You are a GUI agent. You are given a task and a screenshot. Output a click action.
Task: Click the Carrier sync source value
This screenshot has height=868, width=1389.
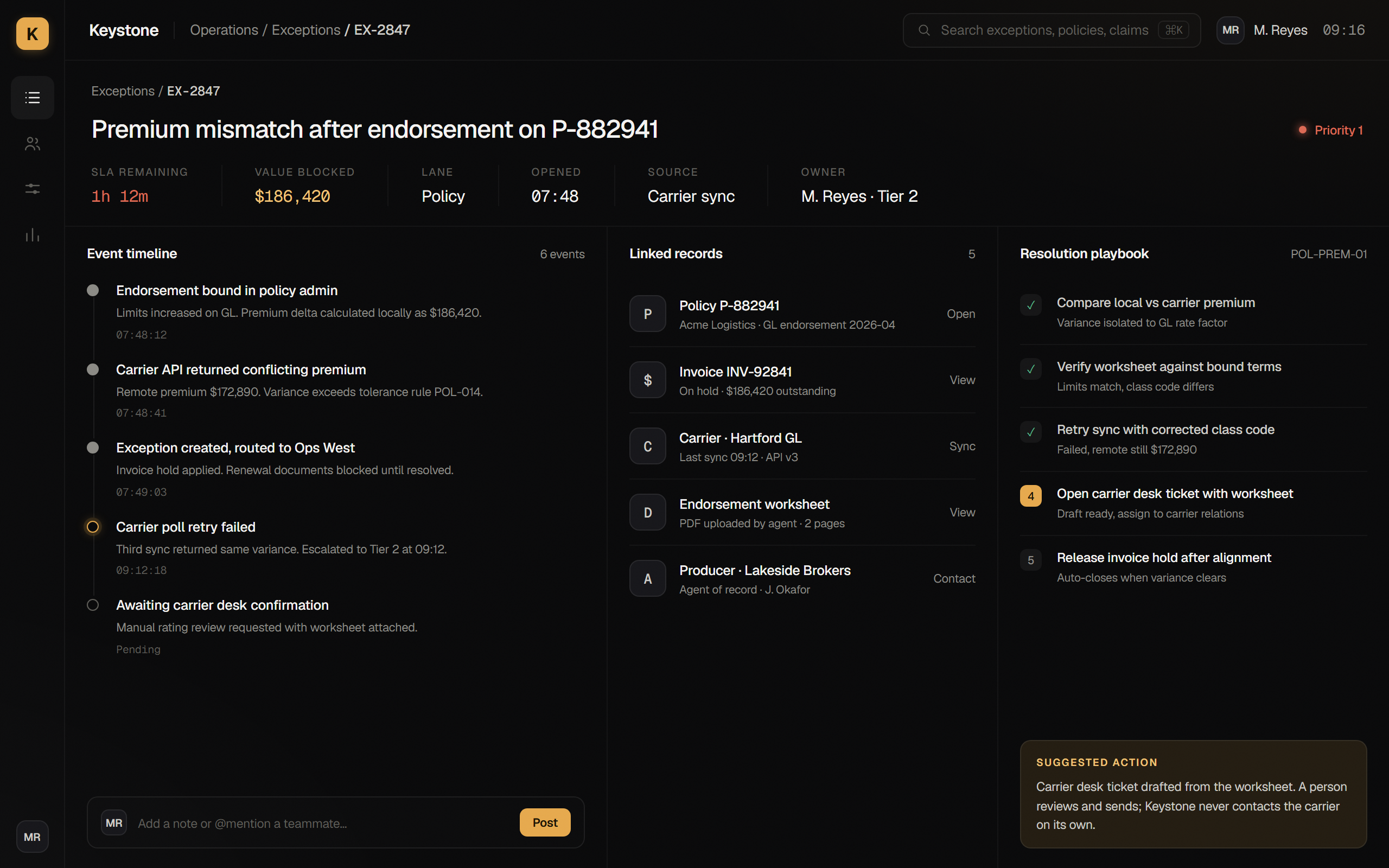tap(691, 196)
